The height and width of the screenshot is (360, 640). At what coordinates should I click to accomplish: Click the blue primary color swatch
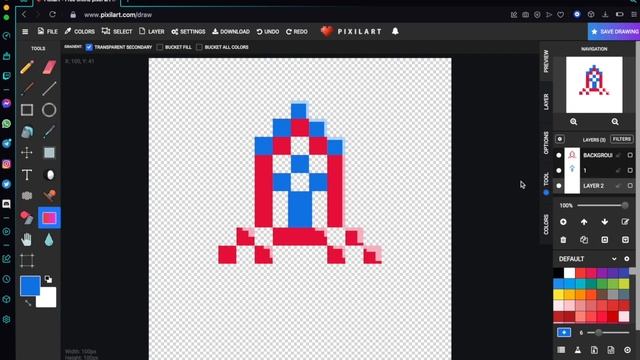pos(30,286)
